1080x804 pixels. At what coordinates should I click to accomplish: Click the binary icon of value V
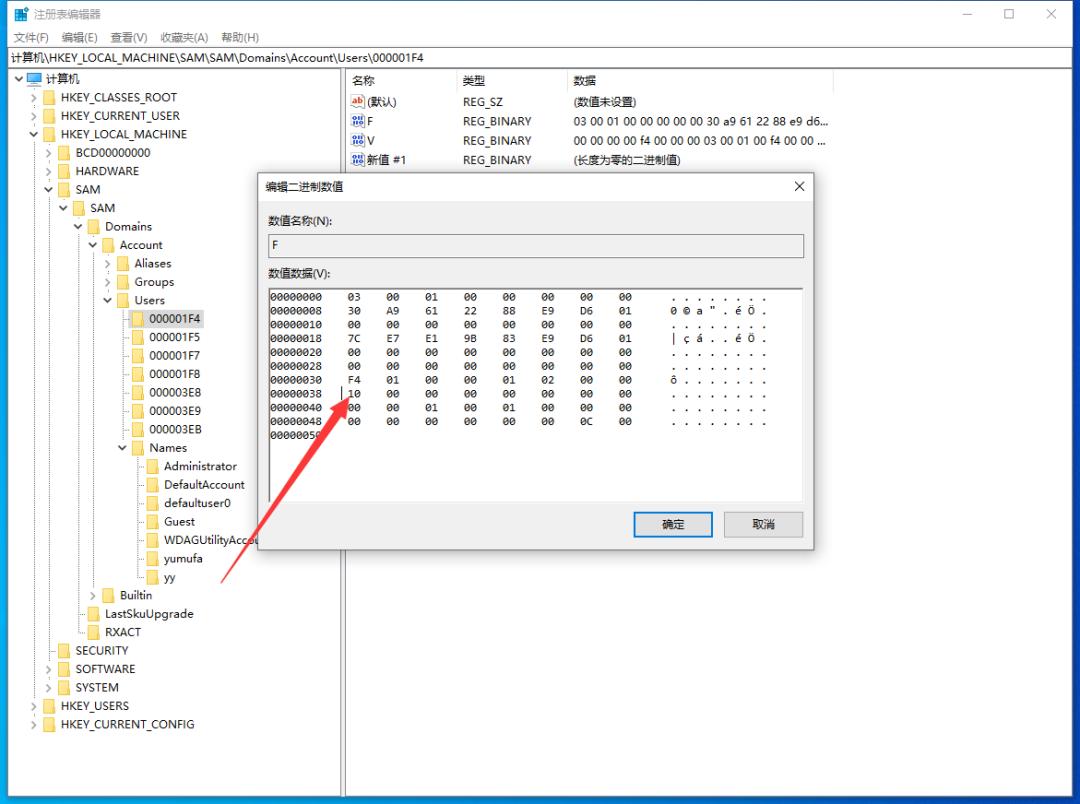358,140
